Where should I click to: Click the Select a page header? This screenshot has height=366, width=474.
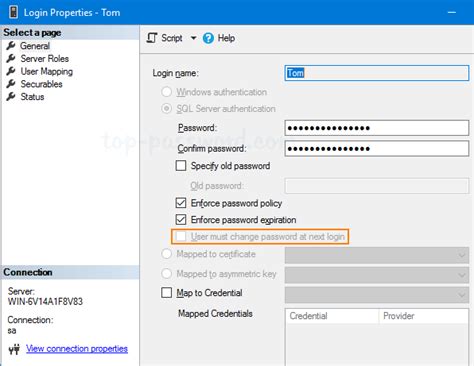[32, 33]
